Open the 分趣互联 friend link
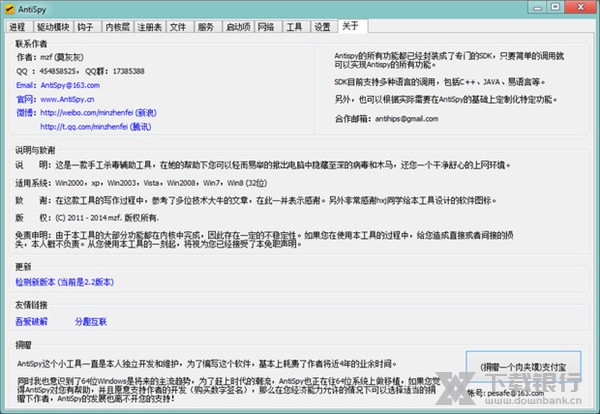 [x=91, y=322]
